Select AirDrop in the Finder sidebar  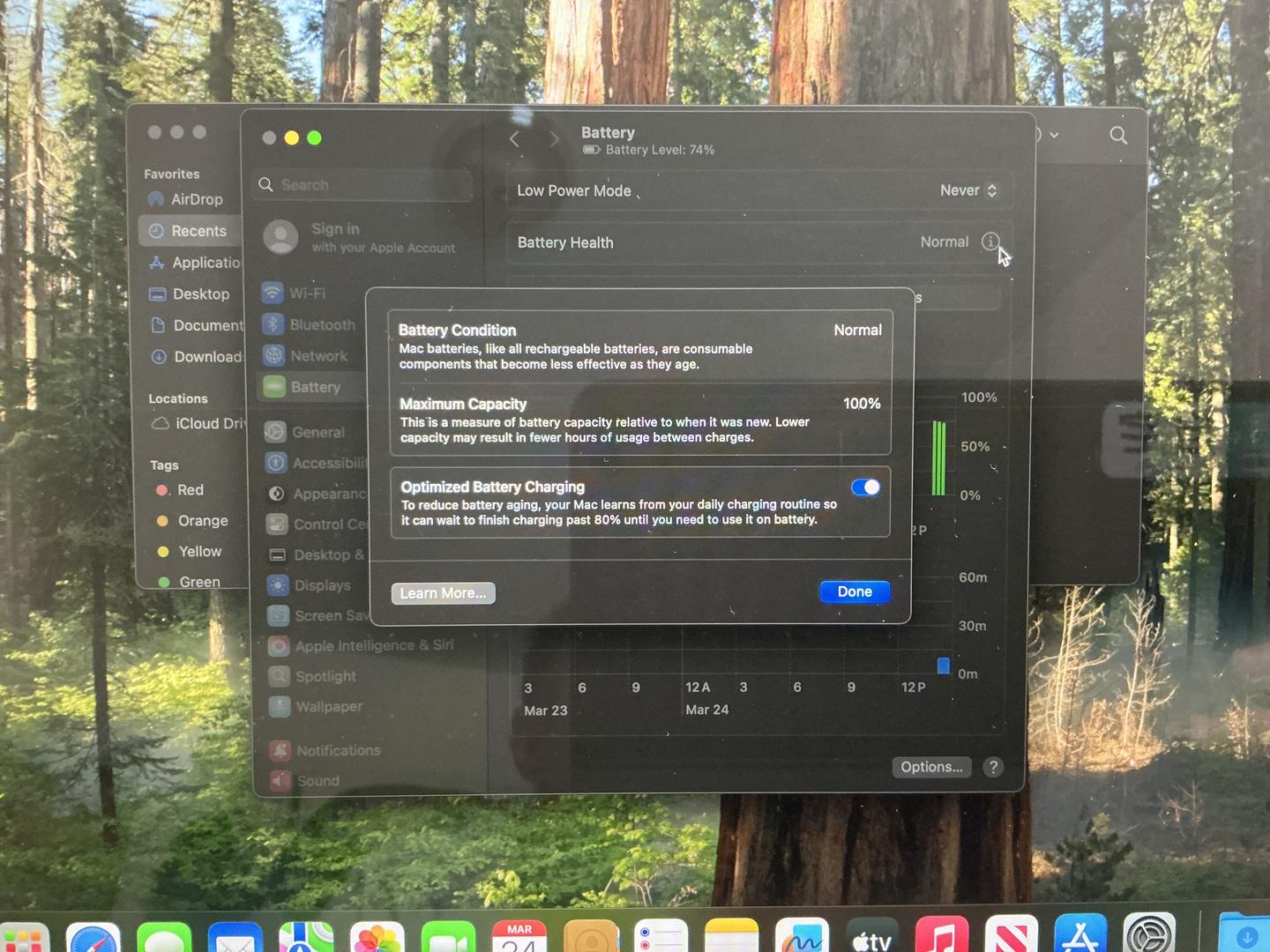(x=186, y=199)
